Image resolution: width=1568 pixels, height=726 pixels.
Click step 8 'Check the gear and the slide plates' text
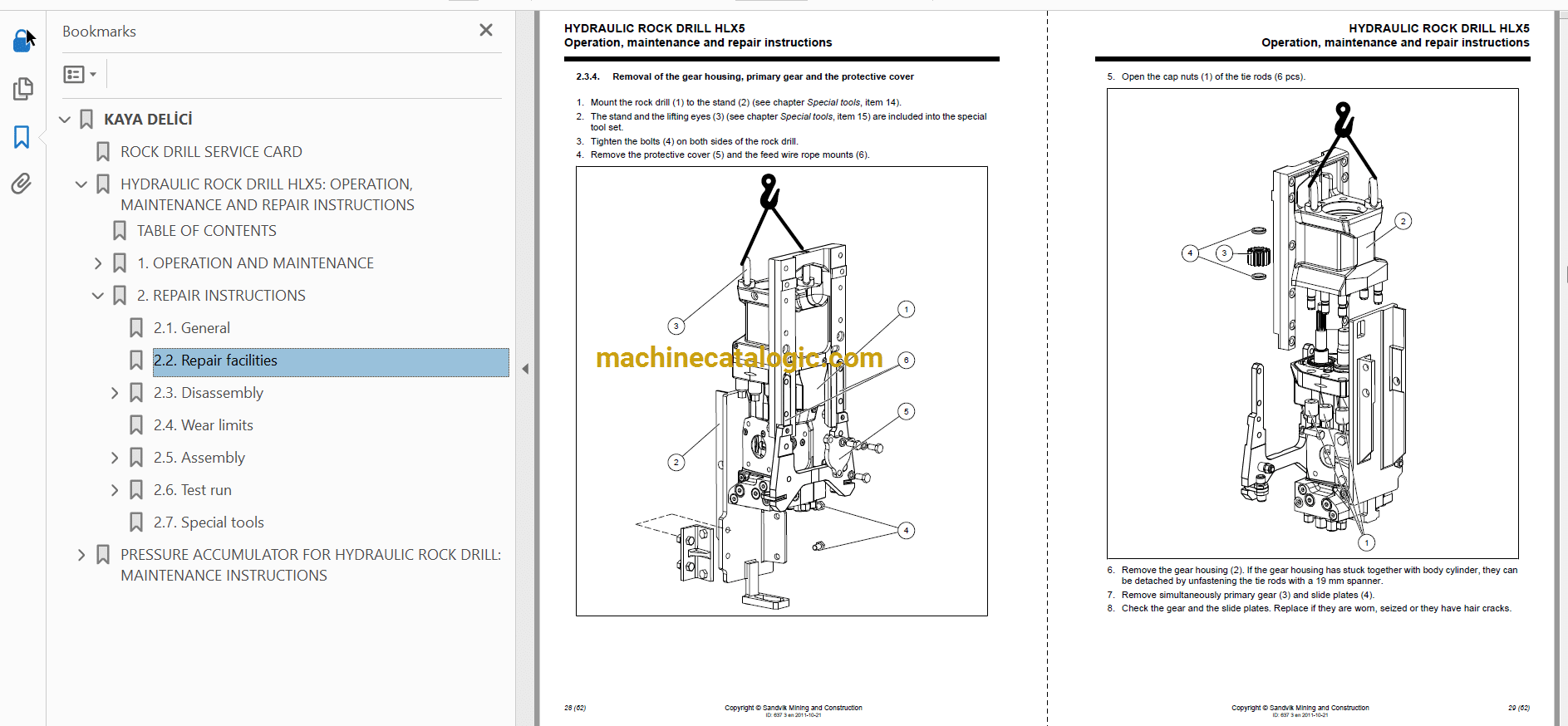[x=1316, y=608]
